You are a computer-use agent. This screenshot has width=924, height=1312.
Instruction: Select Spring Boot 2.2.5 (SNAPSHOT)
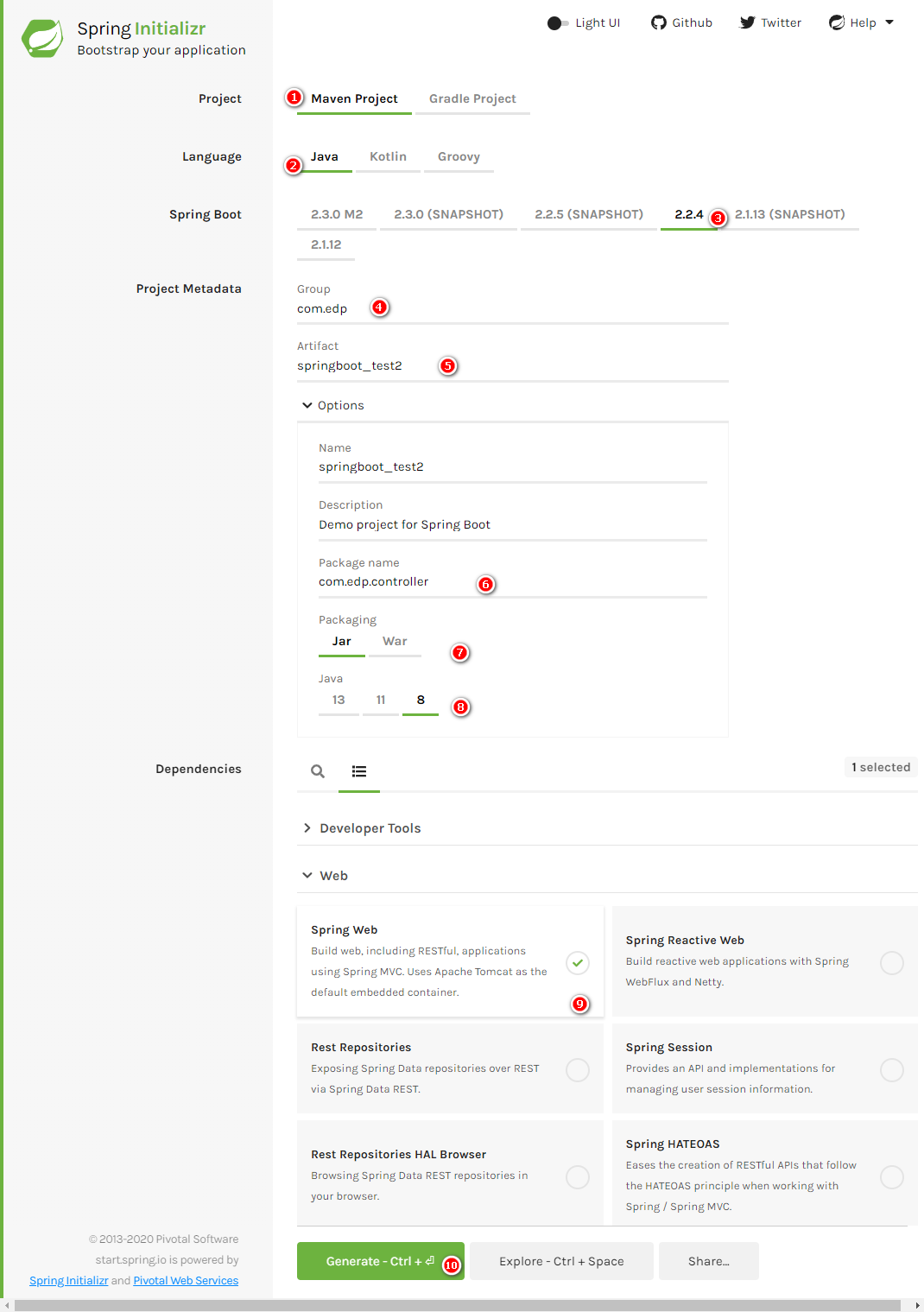589,214
